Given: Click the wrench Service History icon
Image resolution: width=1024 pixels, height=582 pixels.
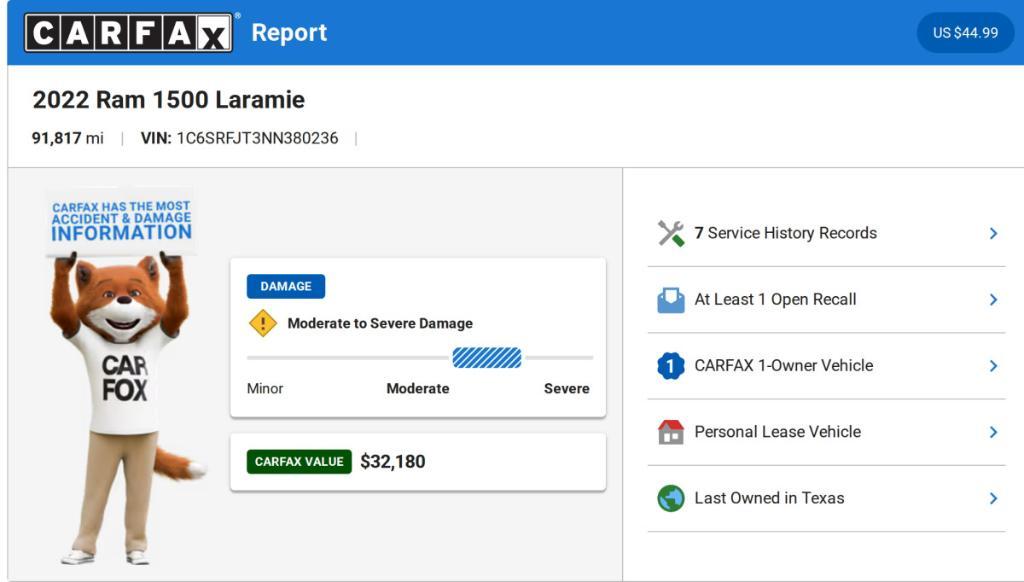Looking at the screenshot, I should pyautogui.click(x=671, y=233).
